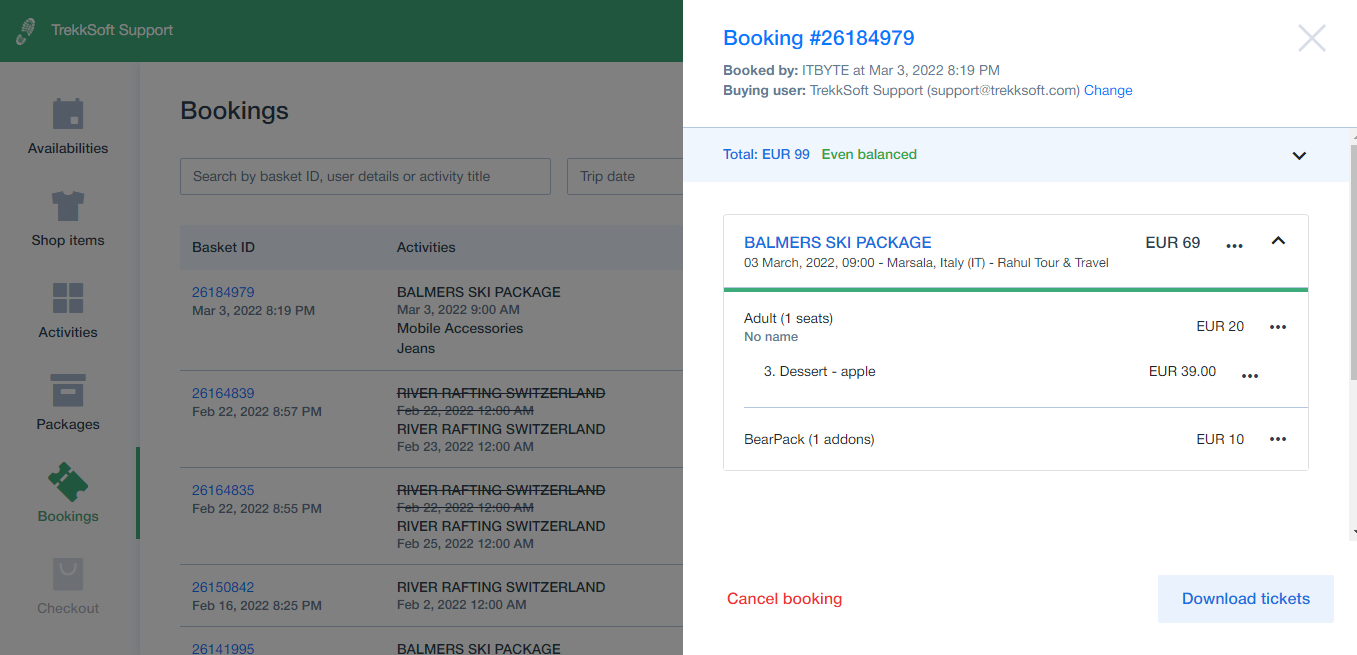
Task: Open options menu for Dessert - apple
Action: (x=1250, y=375)
